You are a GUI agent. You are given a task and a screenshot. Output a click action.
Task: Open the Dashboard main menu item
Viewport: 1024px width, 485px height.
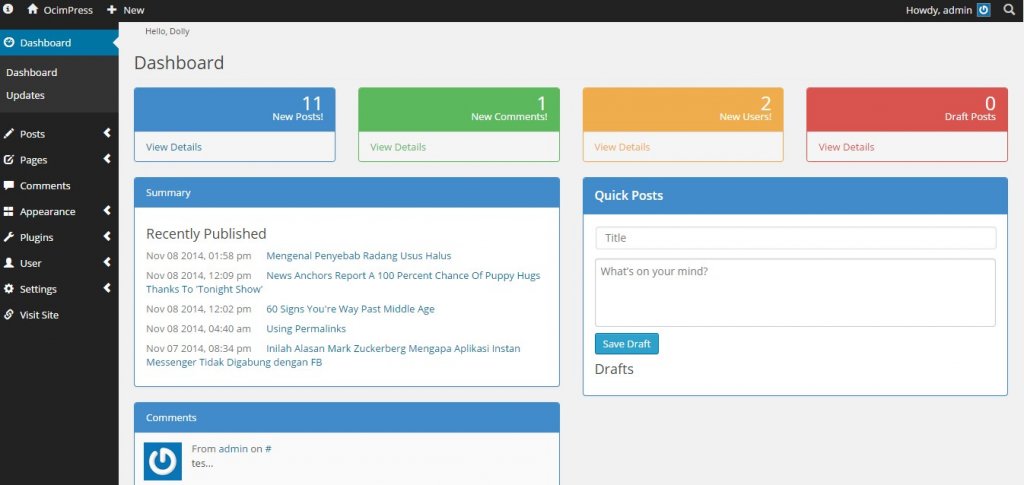59,42
